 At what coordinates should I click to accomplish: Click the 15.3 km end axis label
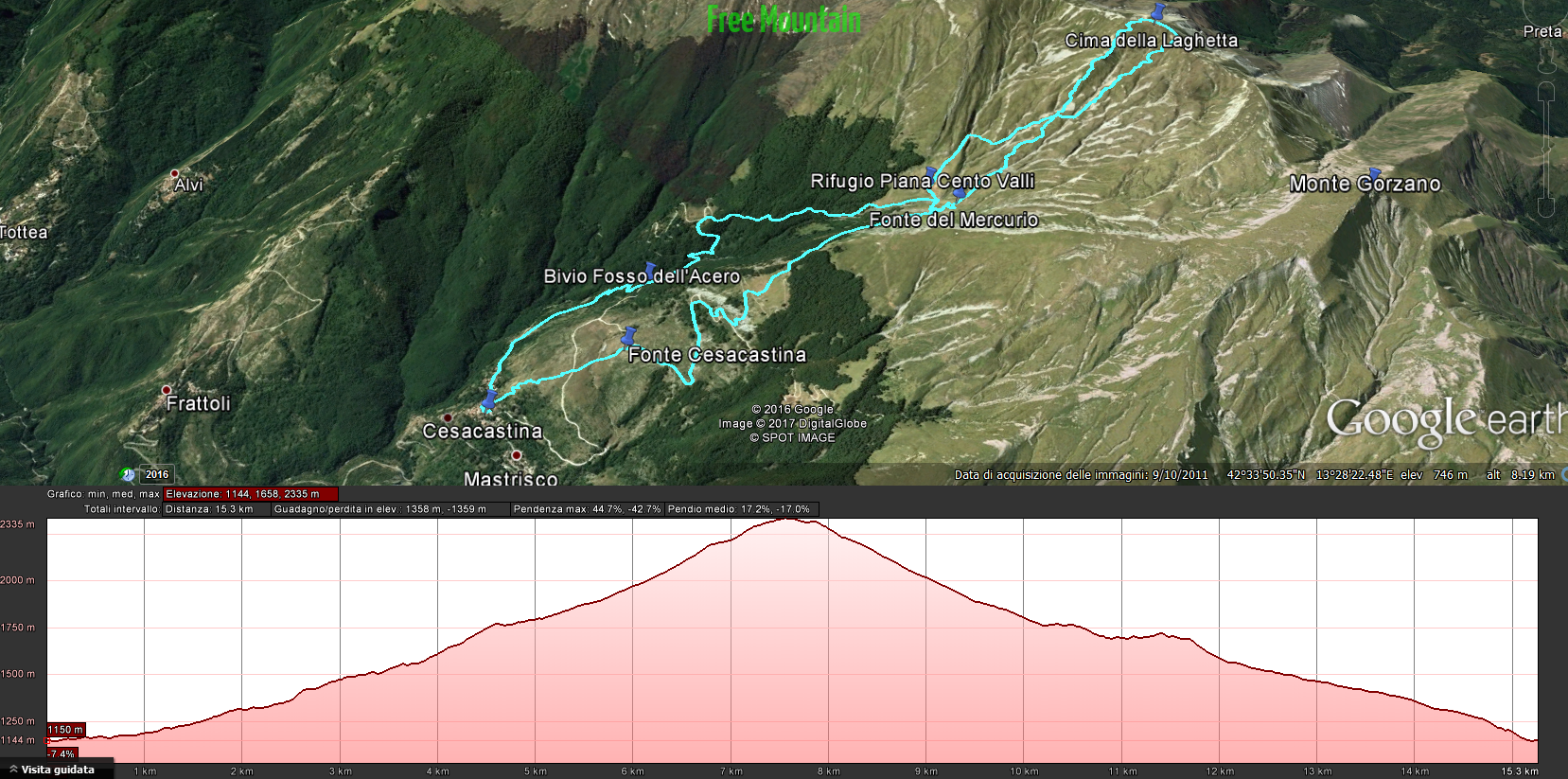[1519, 771]
